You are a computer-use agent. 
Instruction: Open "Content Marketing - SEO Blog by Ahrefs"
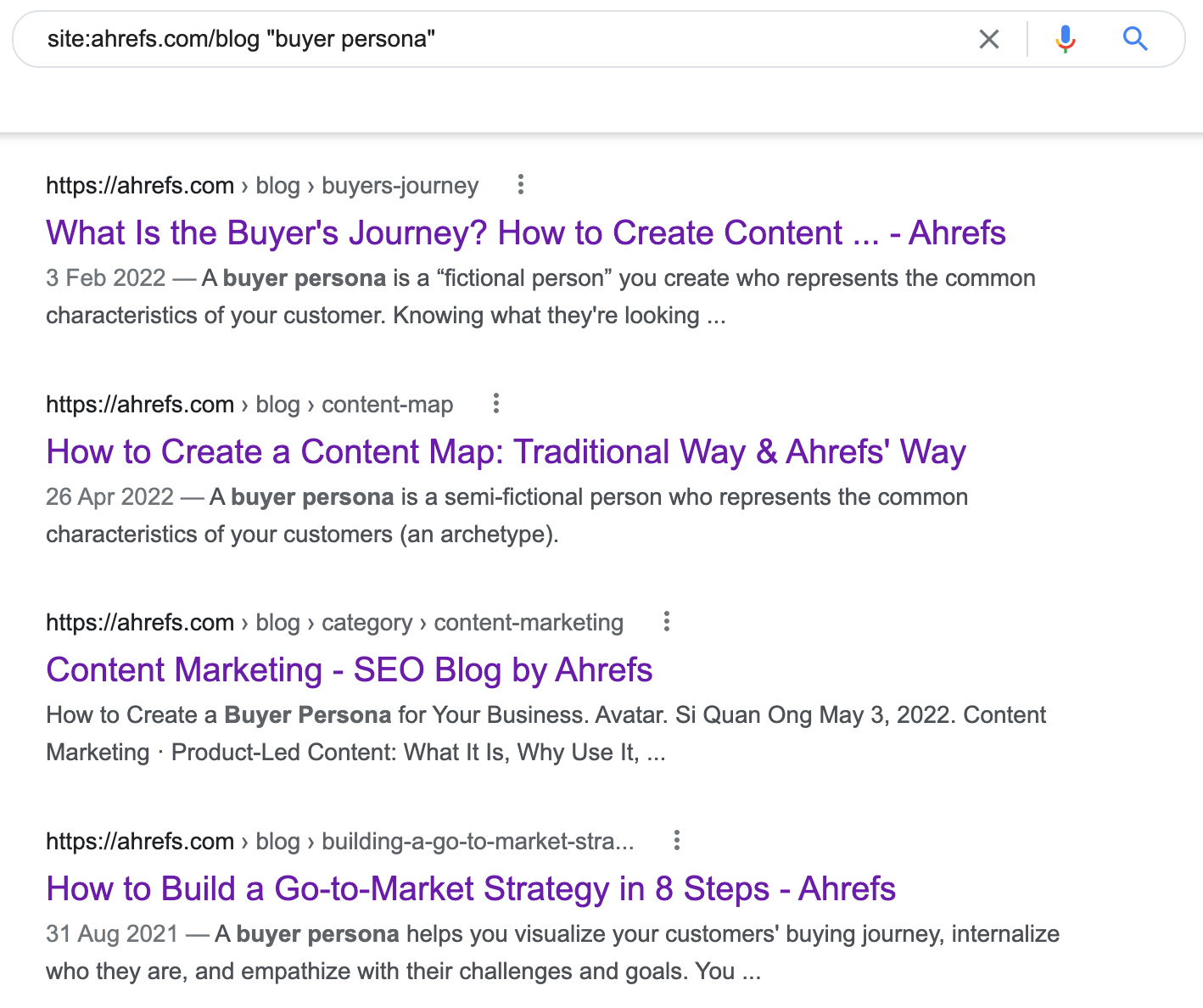click(x=349, y=669)
